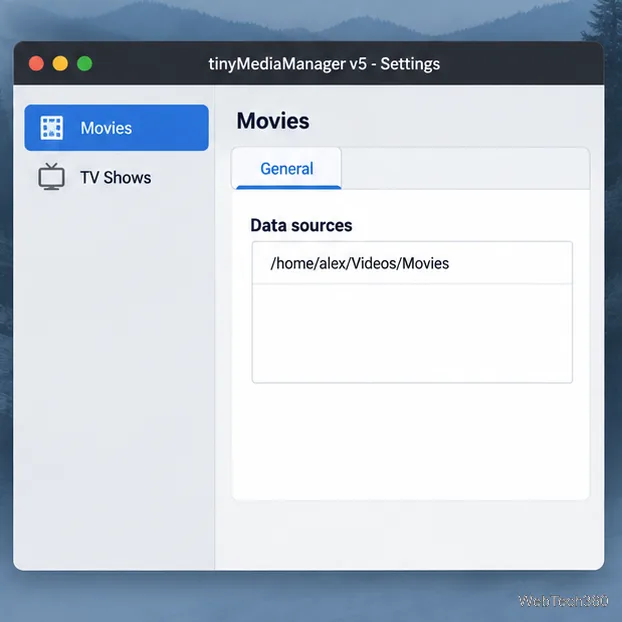Viewport: 622px width, 622px height.
Task: Select the /home/alex/Videos/Movies data source entry
Action: [x=412, y=263]
